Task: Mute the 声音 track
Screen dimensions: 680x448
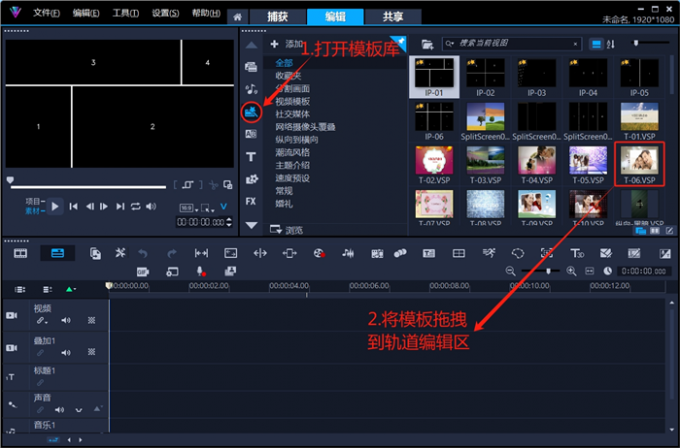Action: (x=59, y=410)
